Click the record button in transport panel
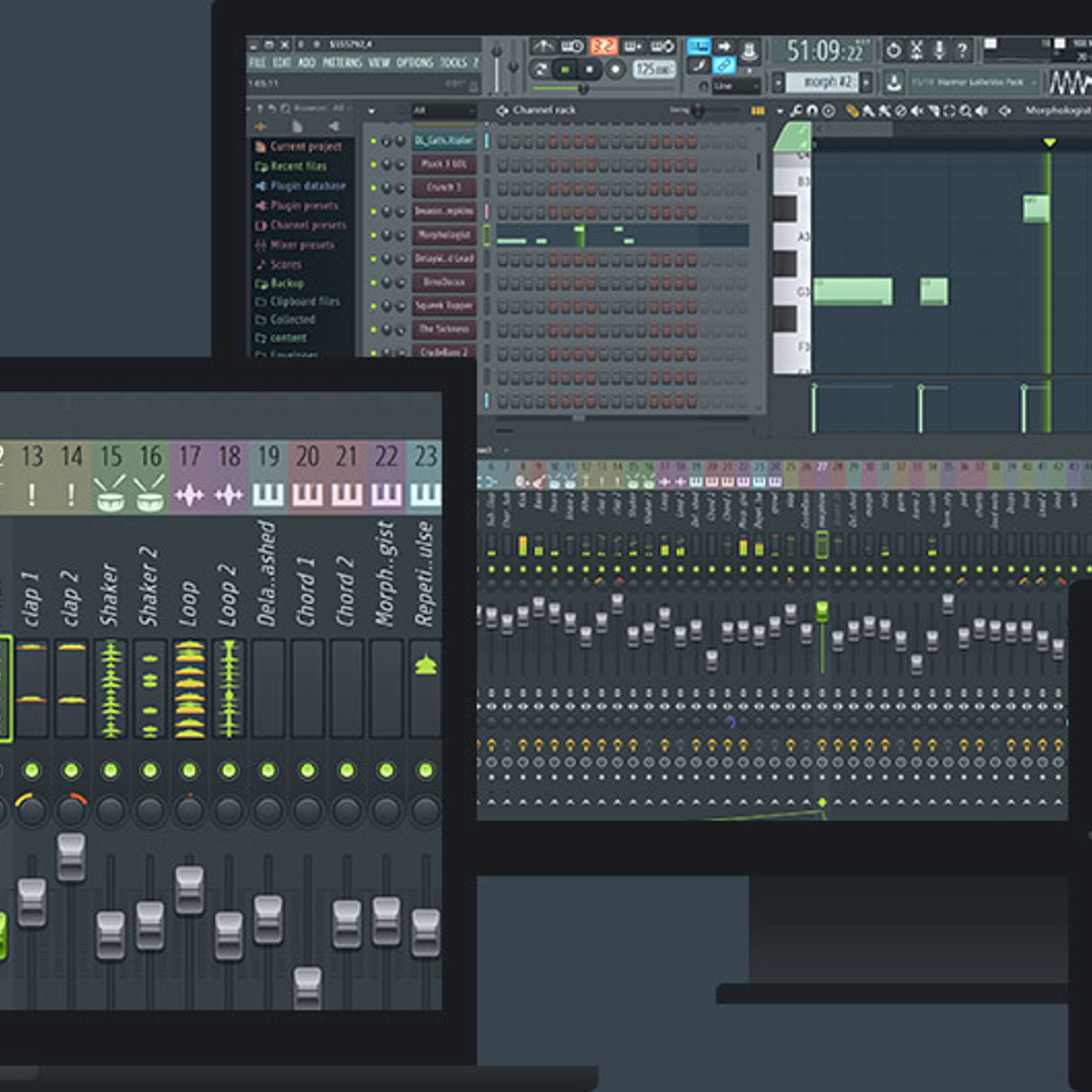Viewport: 1092px width, 1092px height. click(615, 69)
